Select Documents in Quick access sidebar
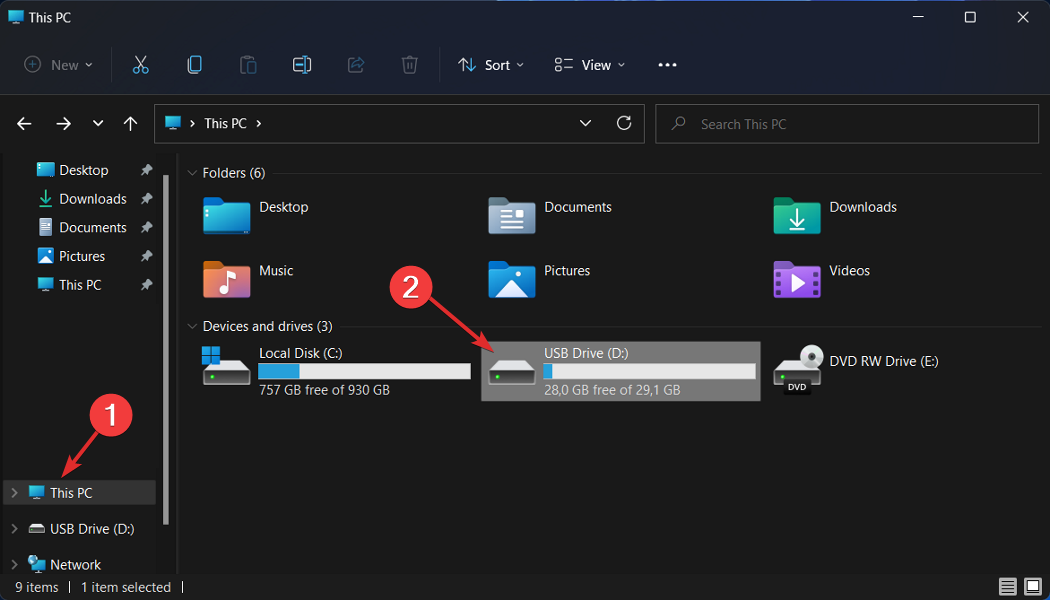Viewport: 1050px width, 600px height. 92,228
